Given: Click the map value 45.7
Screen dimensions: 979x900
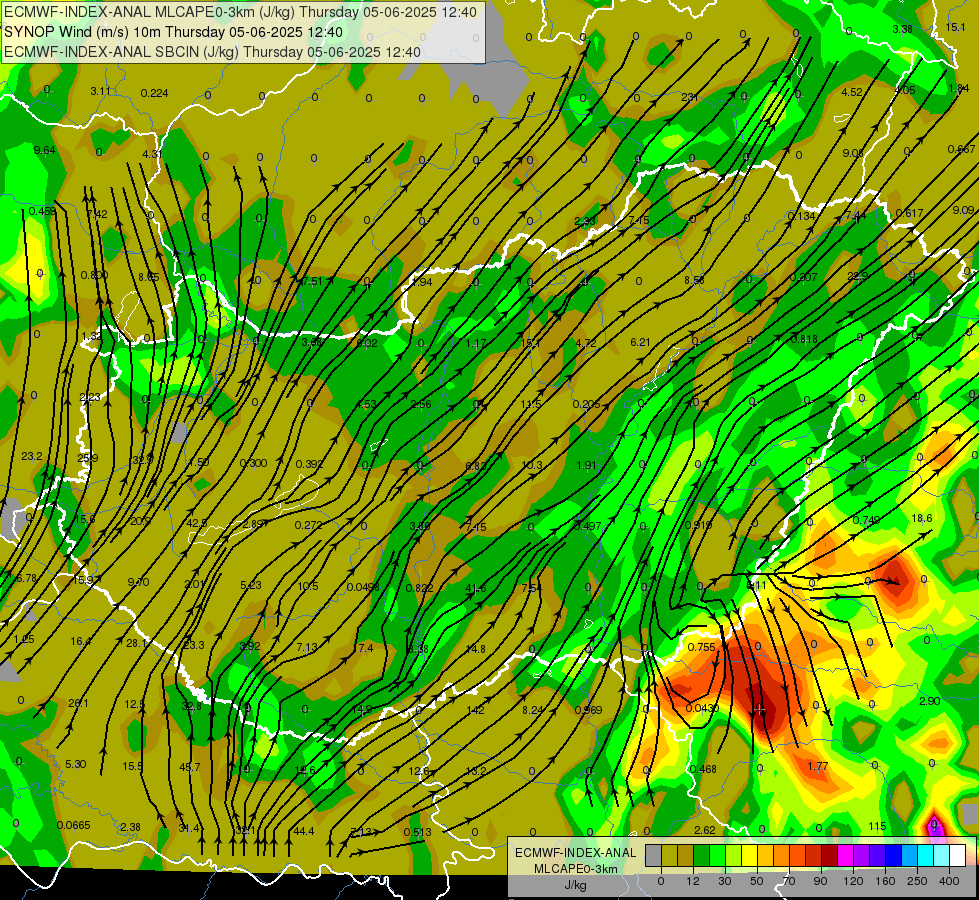Looking at the screenshot, I should [190, 767].
